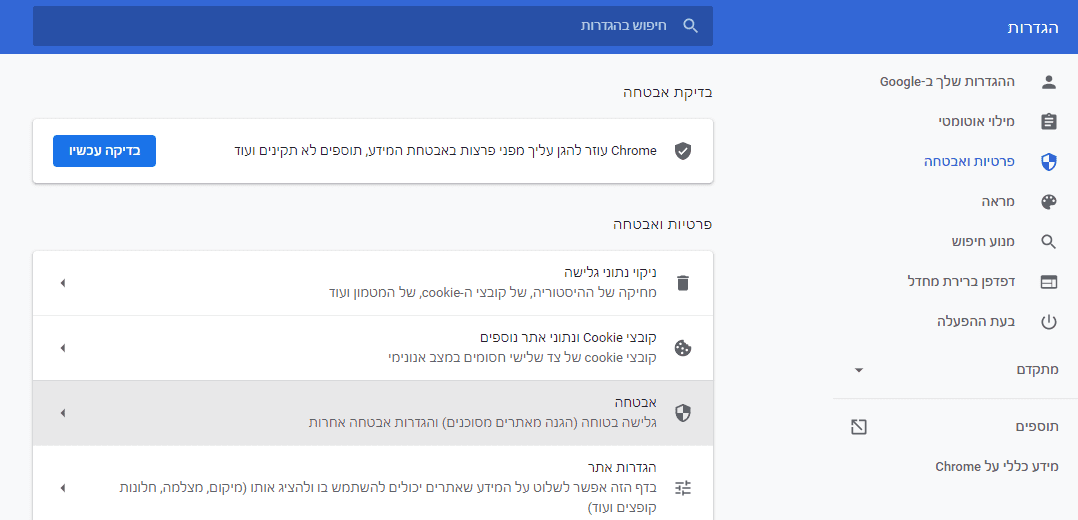Click the clipboard autofill icon in sidebar
This screenshot has height=520, width=1078.
tap(1048, 121)
